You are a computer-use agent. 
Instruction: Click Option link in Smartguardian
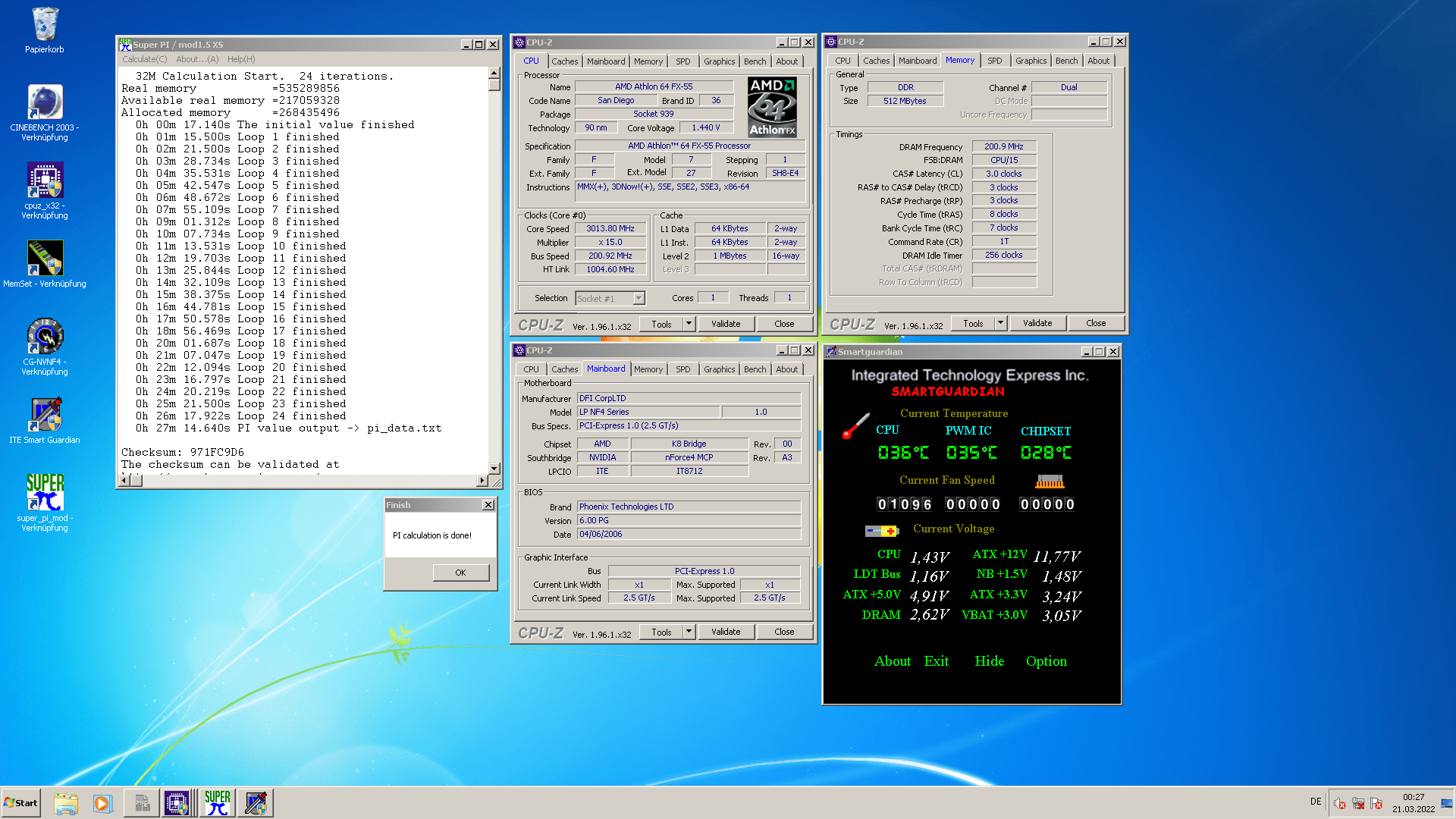tap(1046, 661)
